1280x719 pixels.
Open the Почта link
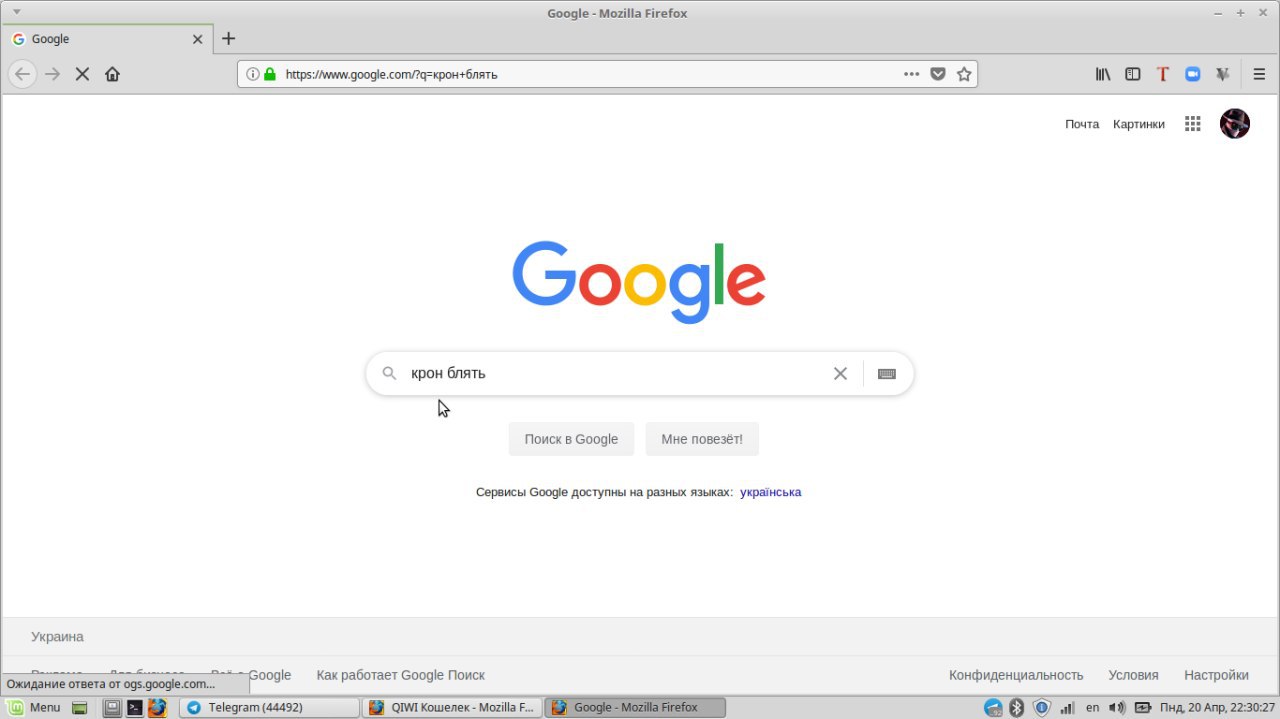pyautogui.click(x=1082, y=124)
